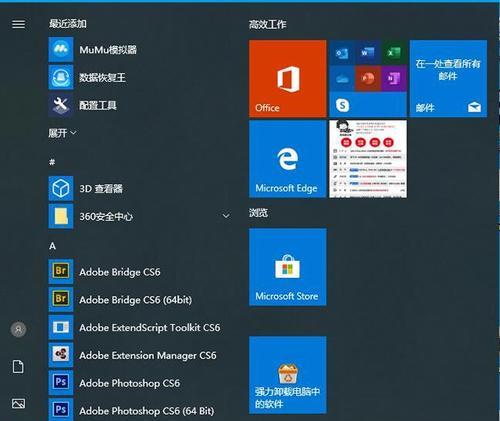
Task: Expand the 展开 recently added list
Action: click(62, 133)
